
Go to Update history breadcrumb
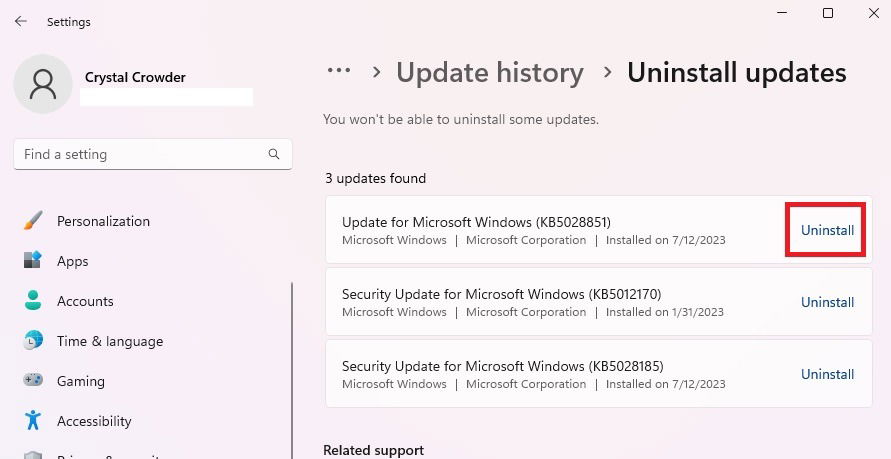pyautogui.click(x=490, y=73)
